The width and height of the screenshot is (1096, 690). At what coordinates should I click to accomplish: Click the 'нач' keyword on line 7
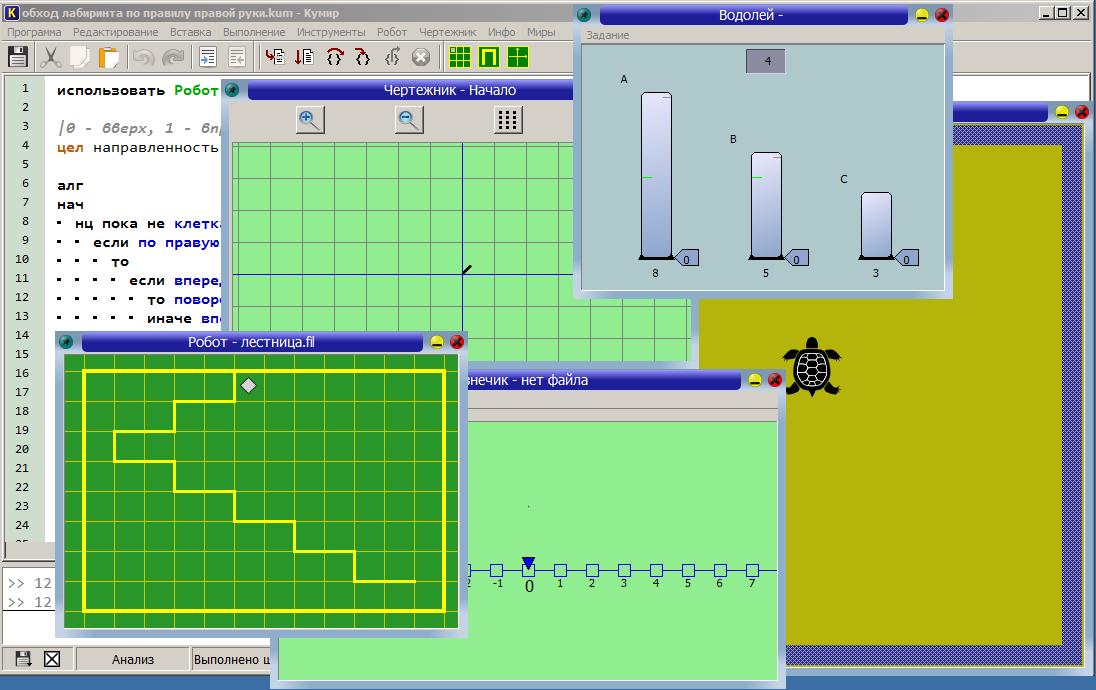(70, 204)
